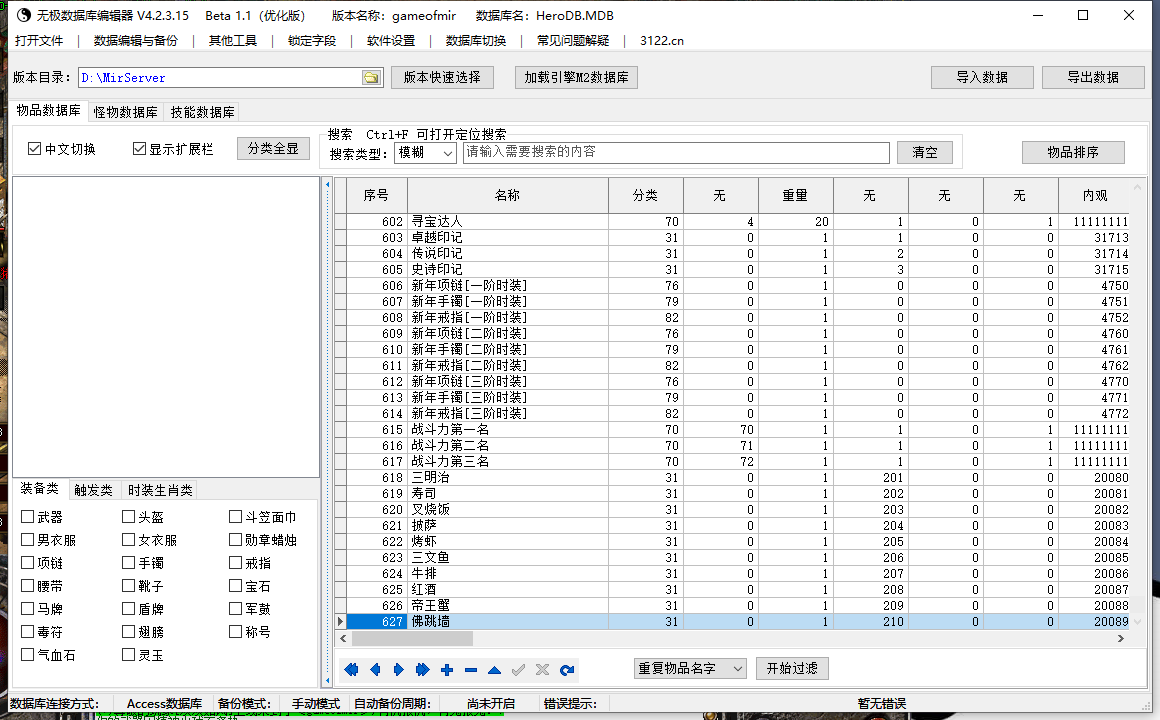The width and height of the screenshot is (1160, 720).
Task: Add new record with plus icon
Action: [x=447, y=670]
